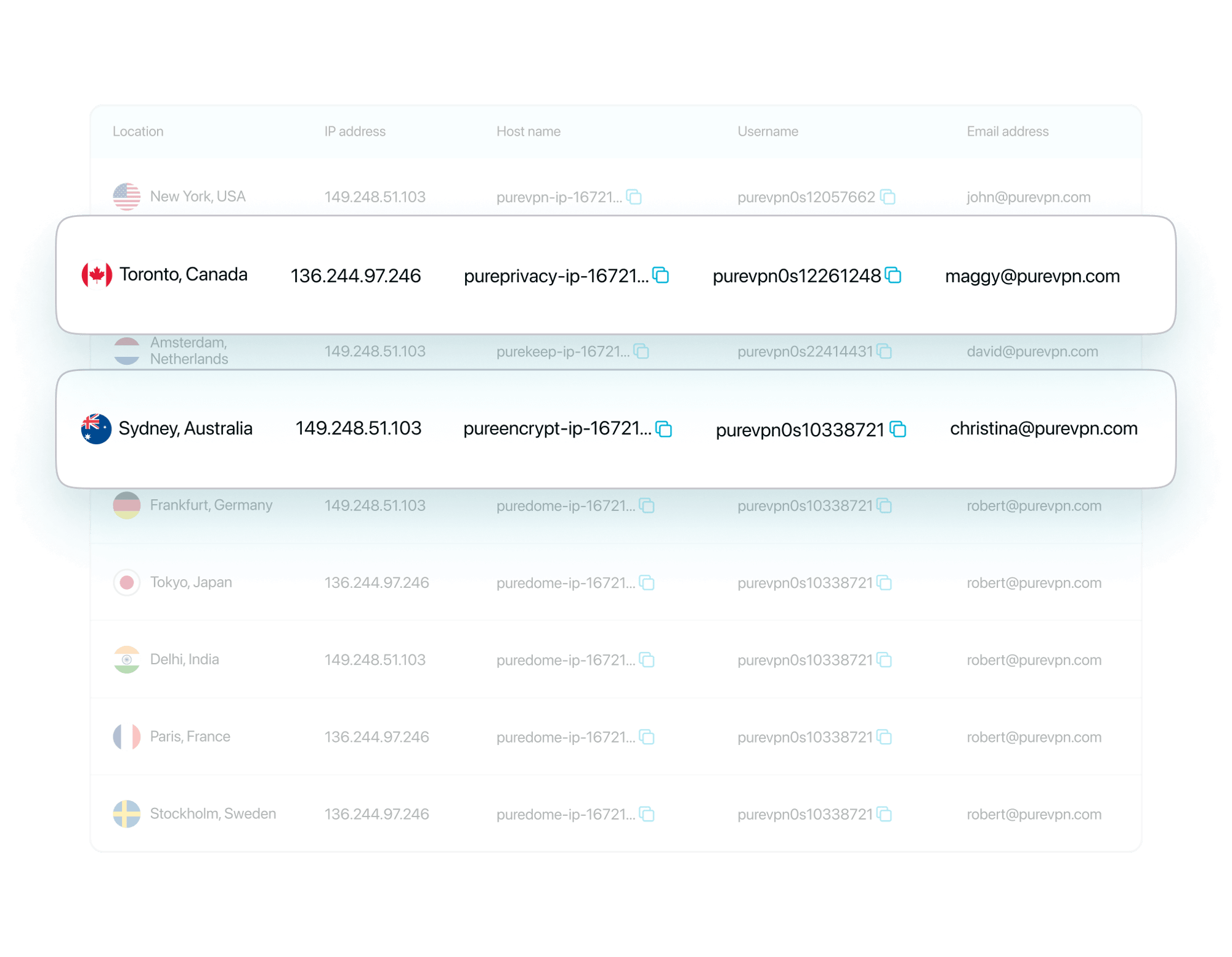Screen dimensions: 1232x957
Task: Click pureprivacy-ip-16721... host name text
Action: point(556,276)
